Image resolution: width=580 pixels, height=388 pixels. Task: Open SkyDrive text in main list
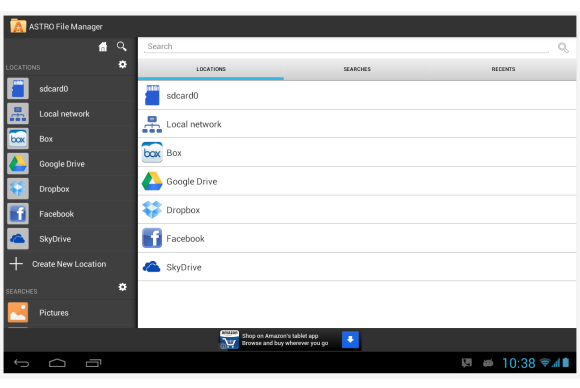point(184,267)
